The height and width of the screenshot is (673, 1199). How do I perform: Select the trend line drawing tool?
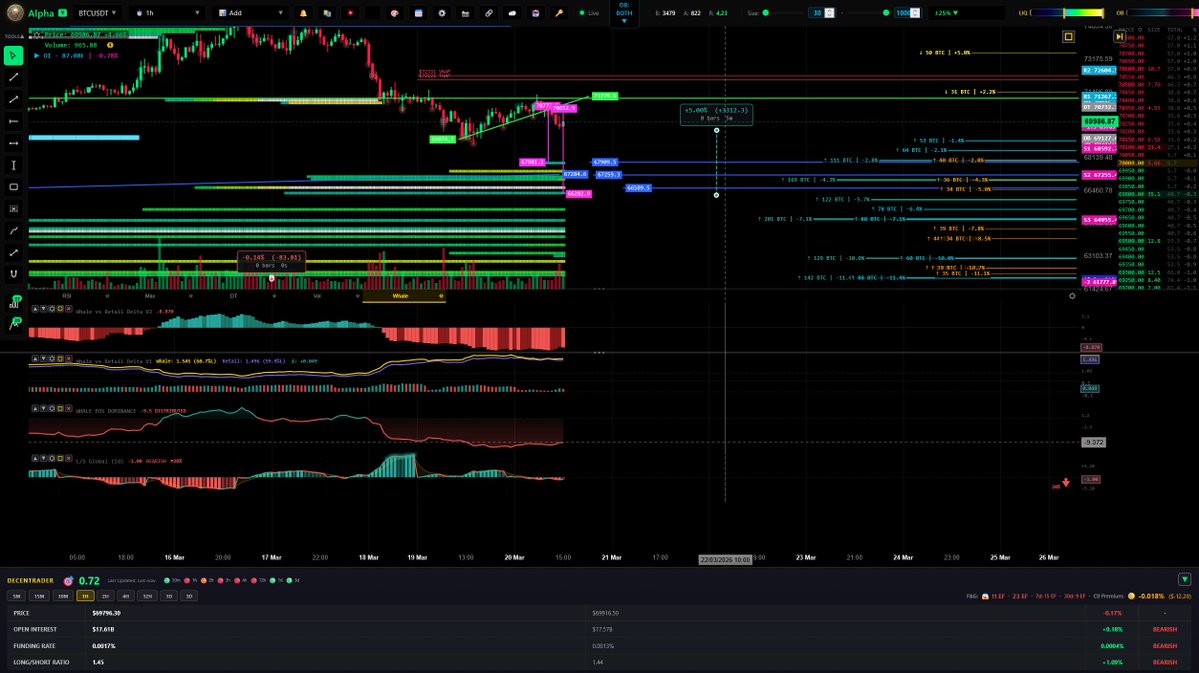coord(13,77)
